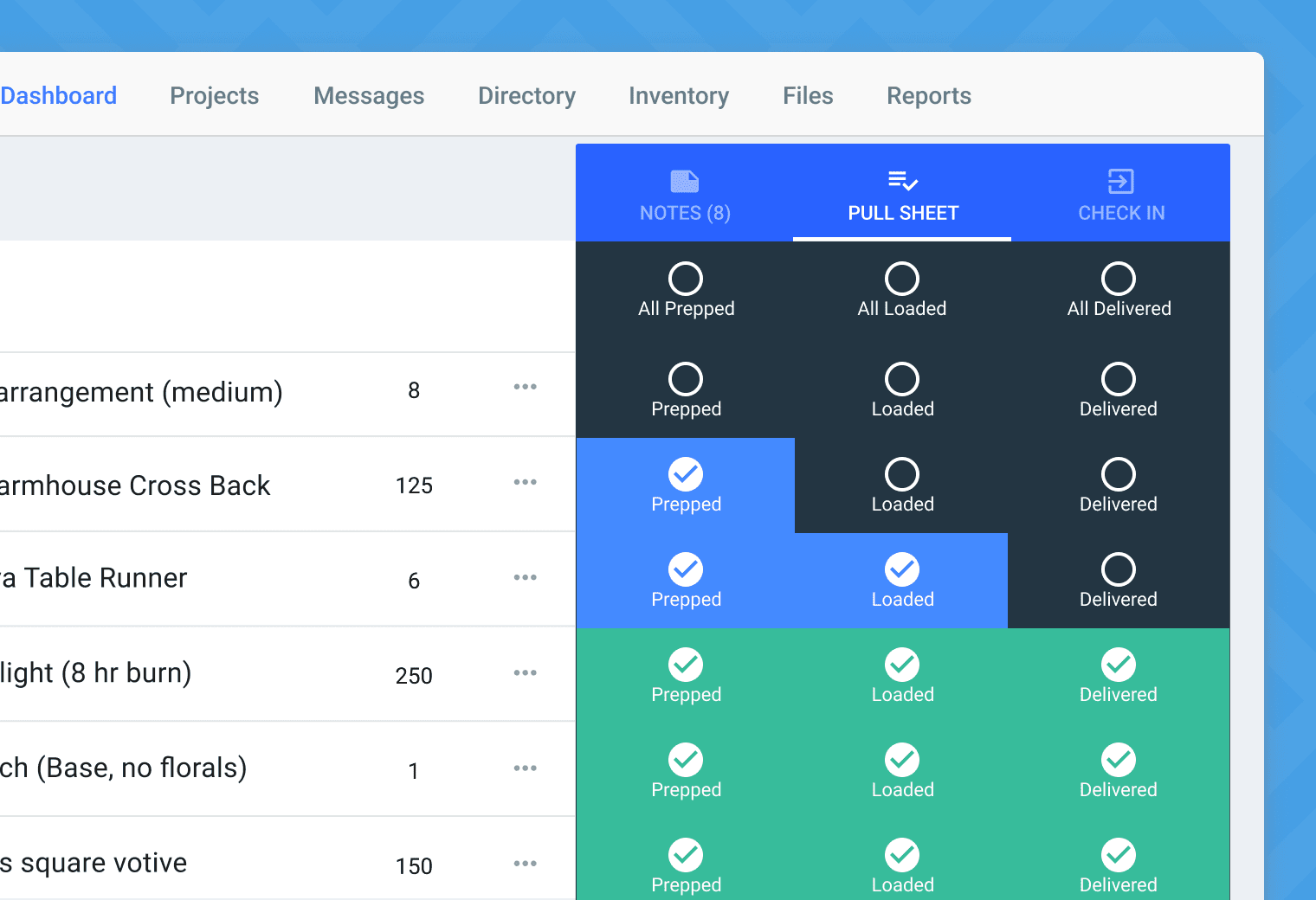
Task: Open Messages in the top navigation
Action: coord(369,95)
